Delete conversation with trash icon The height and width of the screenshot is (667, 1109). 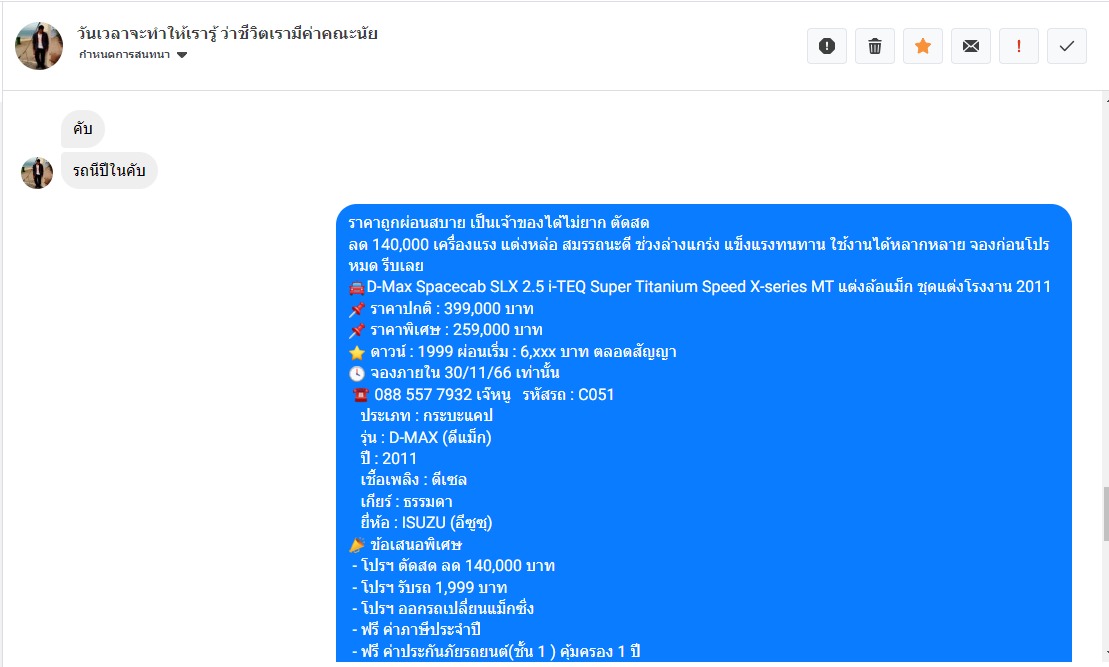875,46
